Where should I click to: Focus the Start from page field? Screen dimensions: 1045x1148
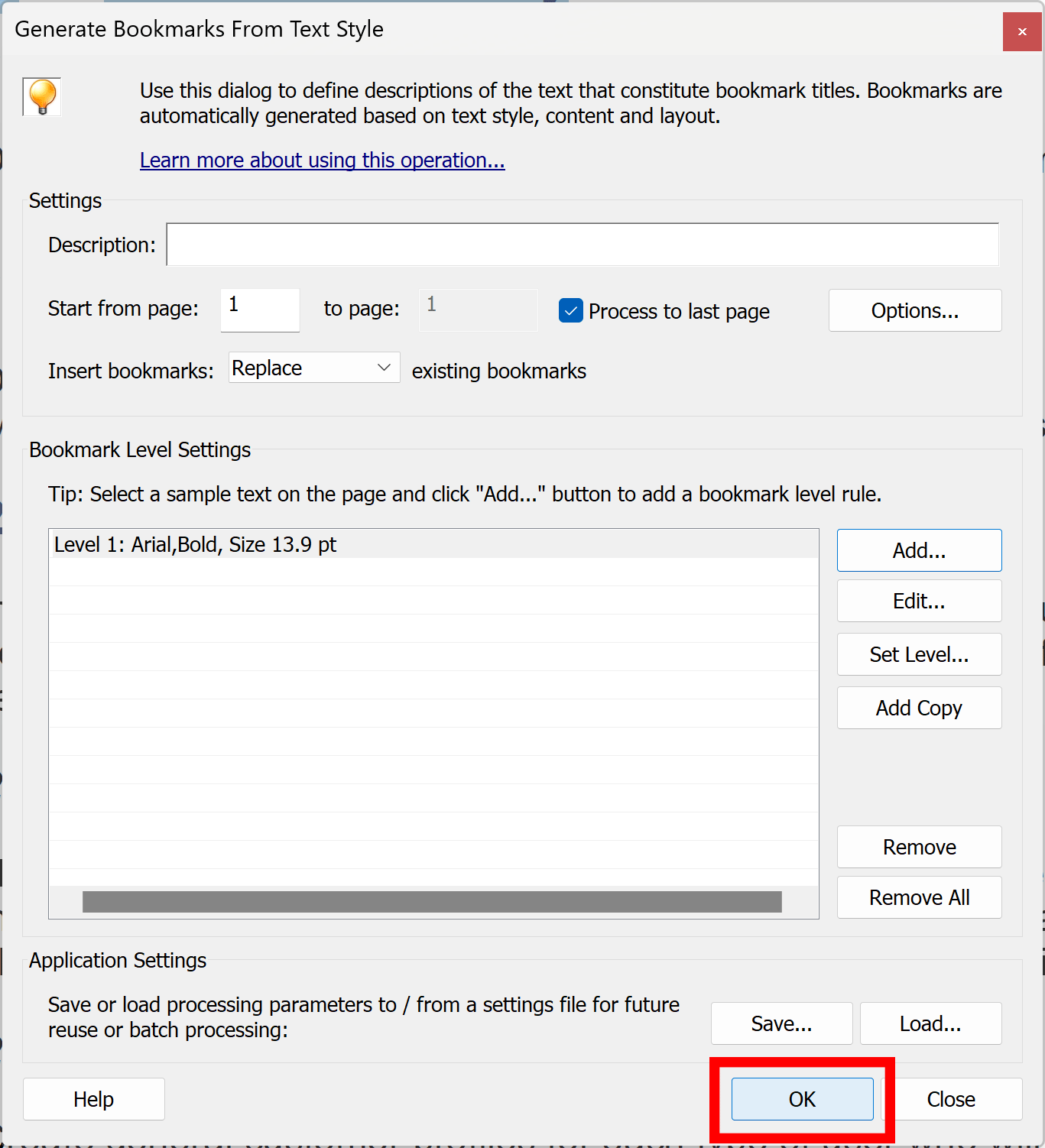pos(260,310)
